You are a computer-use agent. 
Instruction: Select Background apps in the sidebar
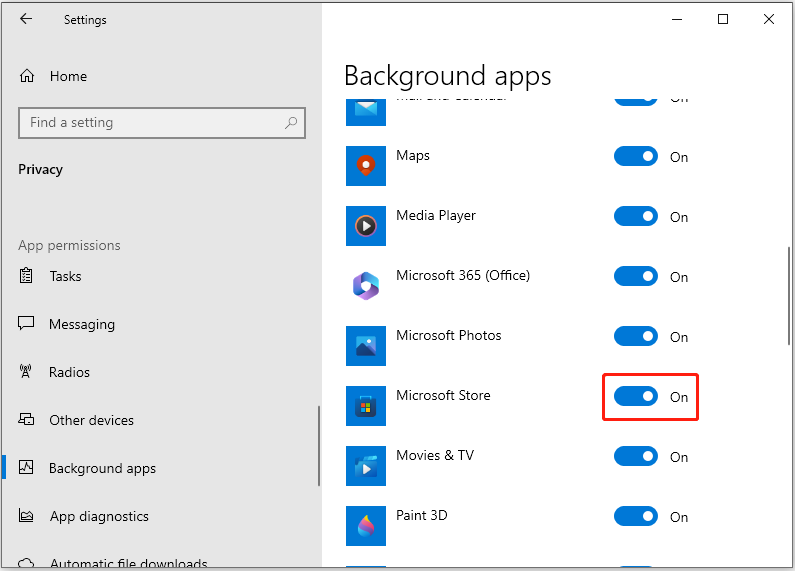102,468
